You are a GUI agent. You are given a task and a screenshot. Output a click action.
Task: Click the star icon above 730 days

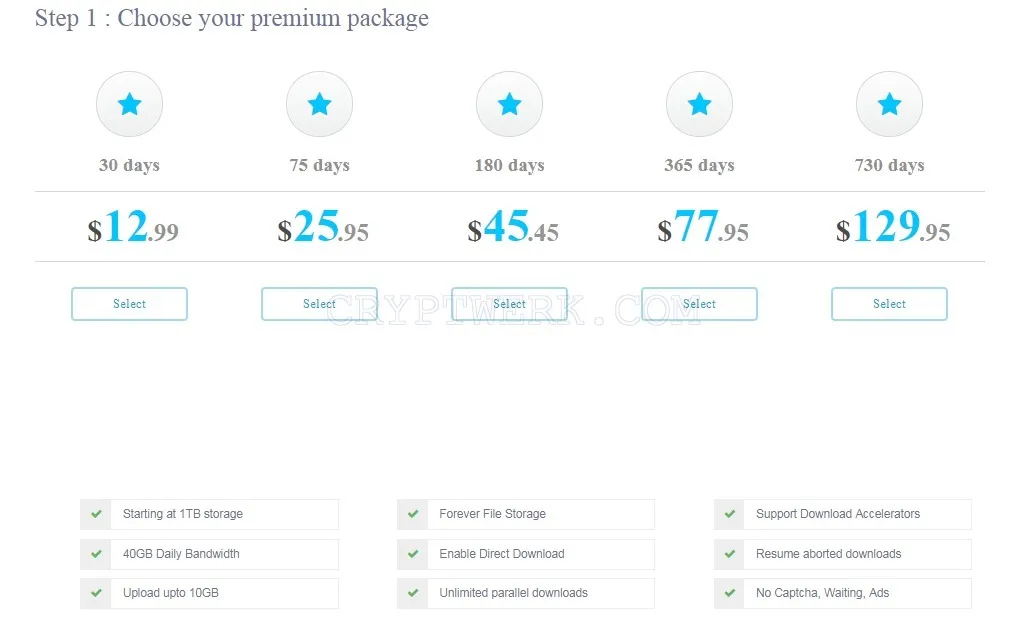click(889, 104)
